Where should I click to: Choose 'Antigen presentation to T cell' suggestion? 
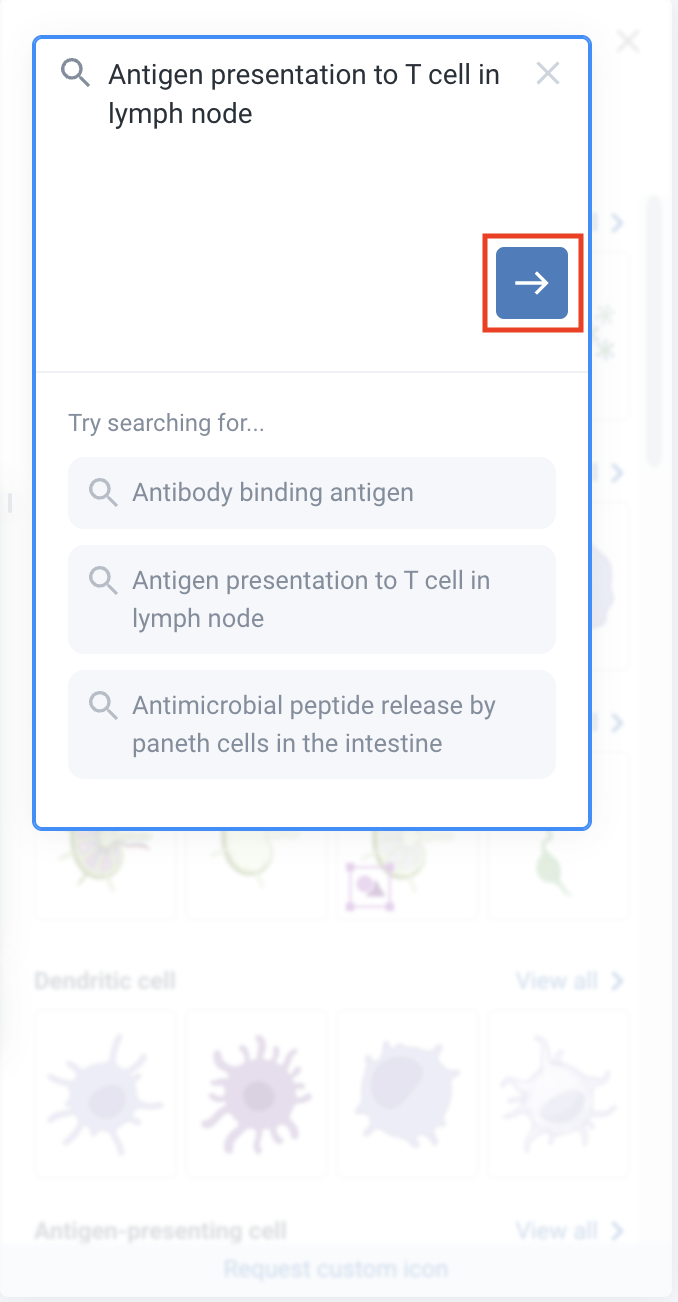pos(312,599)
